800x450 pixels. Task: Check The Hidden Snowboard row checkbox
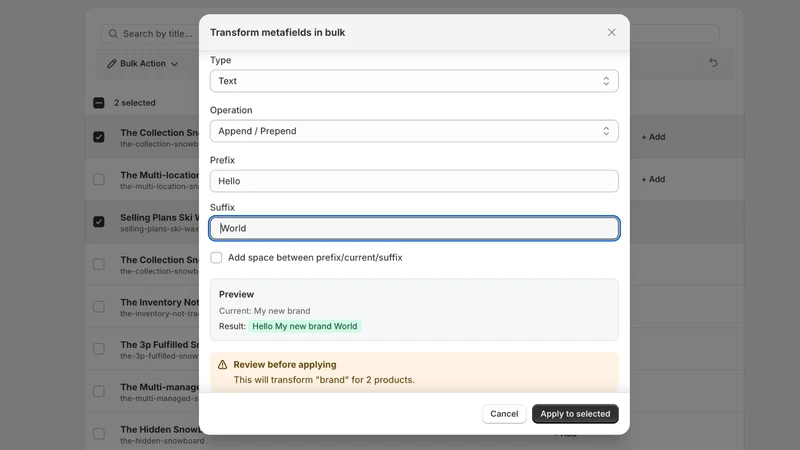(x=99, y=433)
